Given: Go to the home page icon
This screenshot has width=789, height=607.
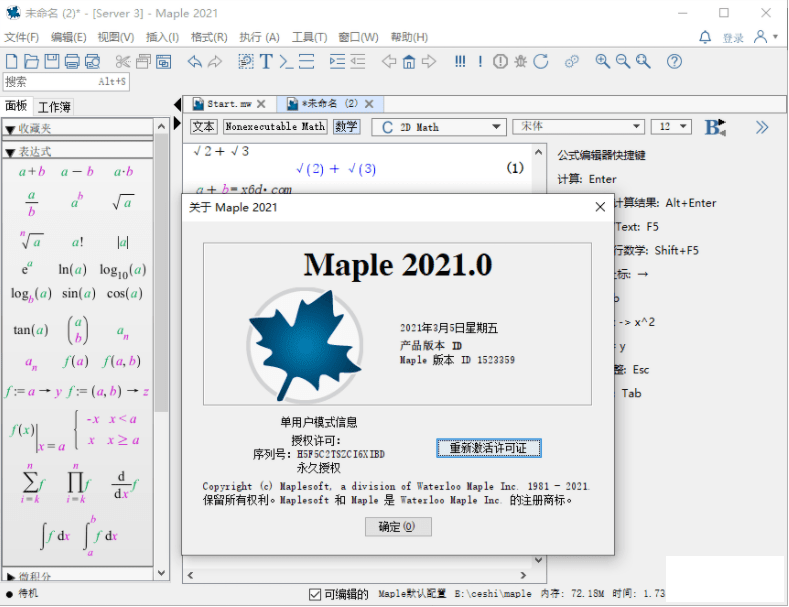Looking at the screenshot, I should tap(409, 61).
